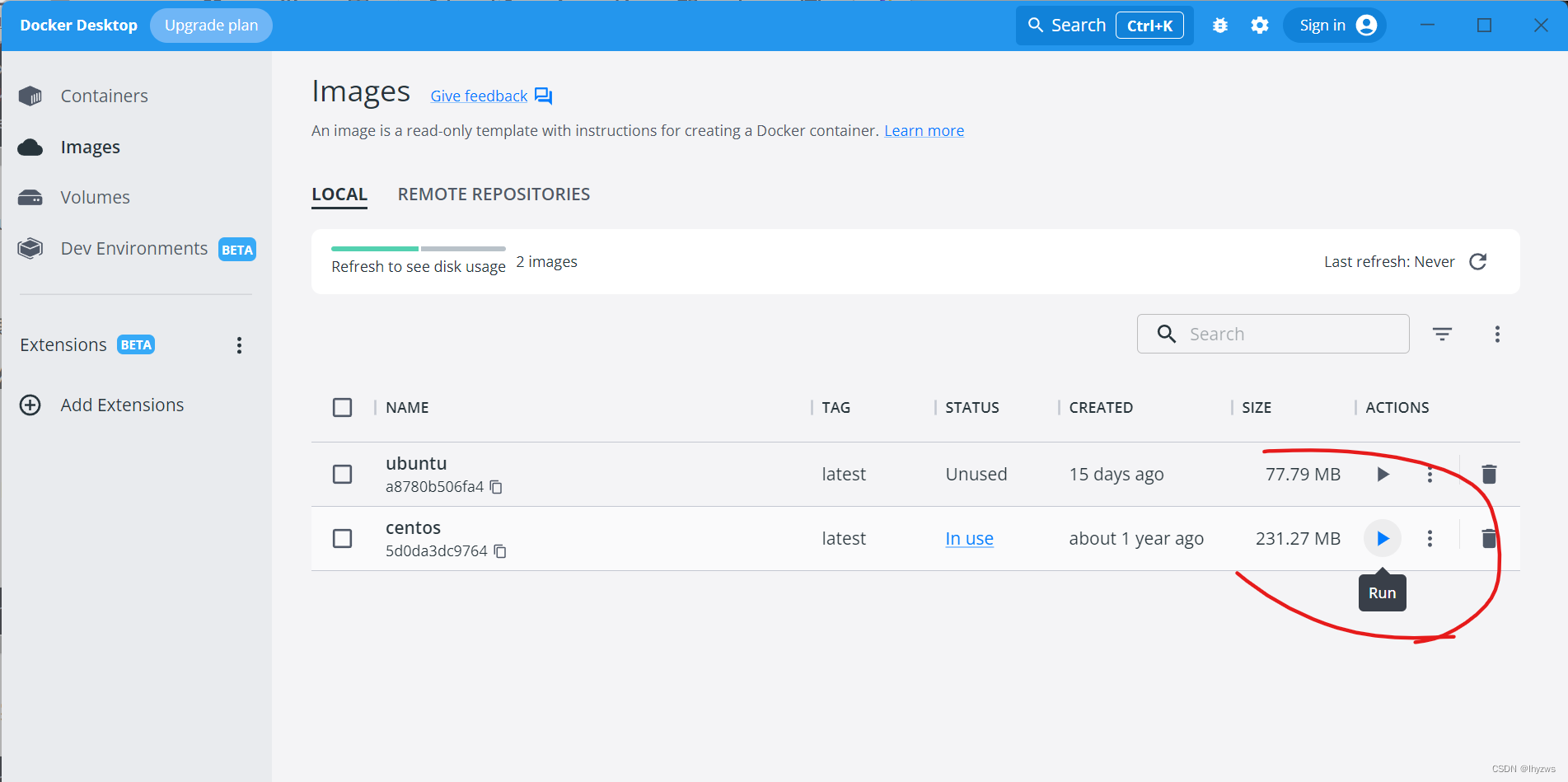
Task: Delete the centos image
Action: pyautogui.click(x=1489, y=539)
